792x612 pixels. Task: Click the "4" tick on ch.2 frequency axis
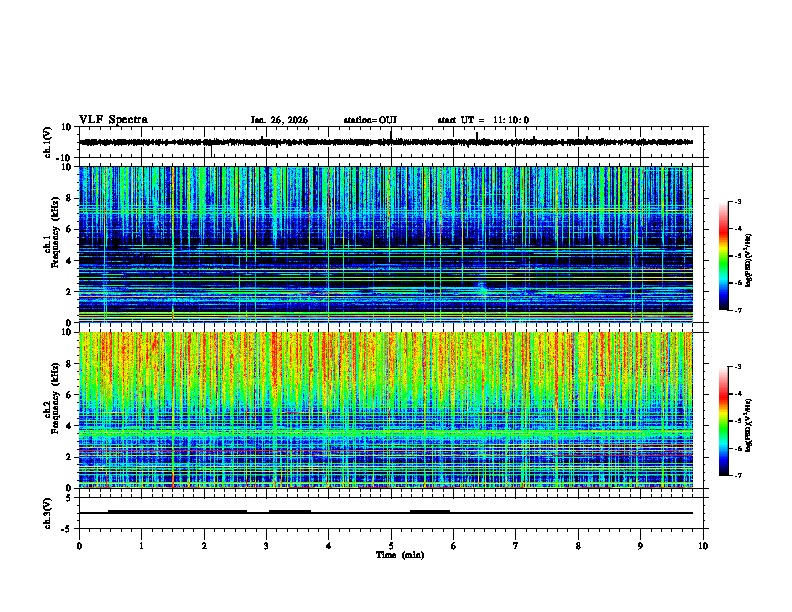pyautogui.click(x=69, y=426)
